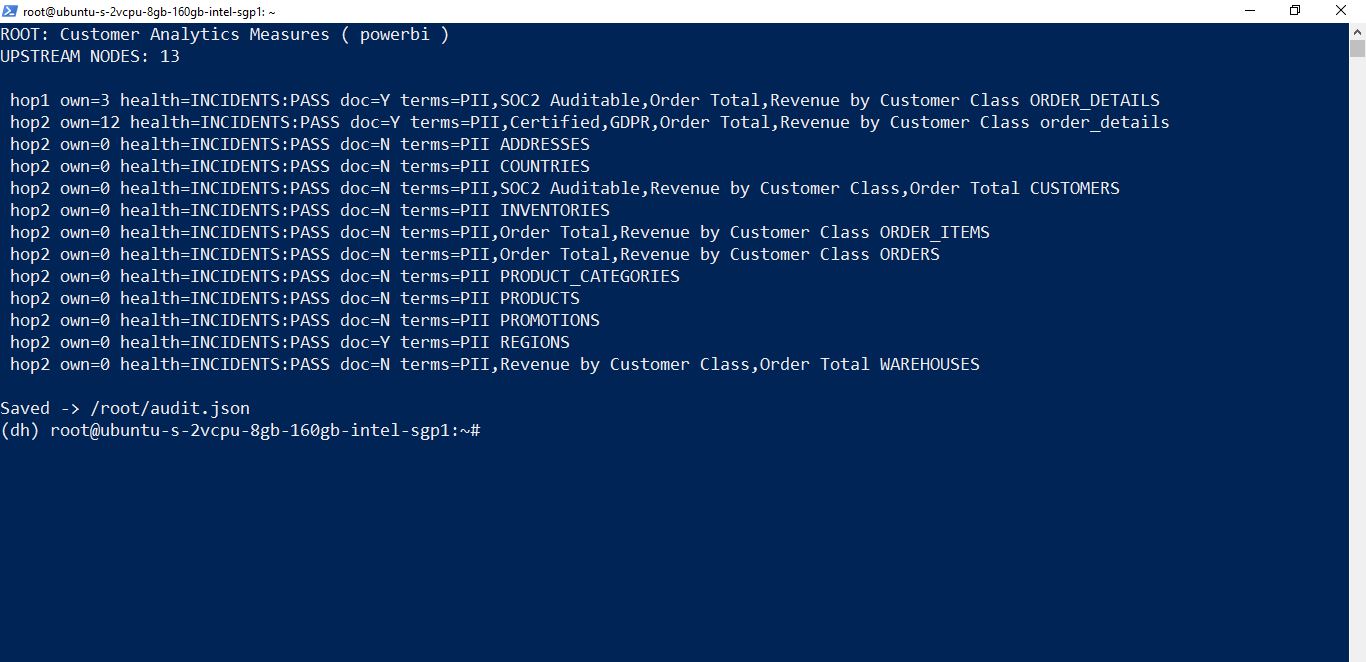Click the ADDRESSES entry line
This screenshot has width=1366, height=662.
point(300,144)
